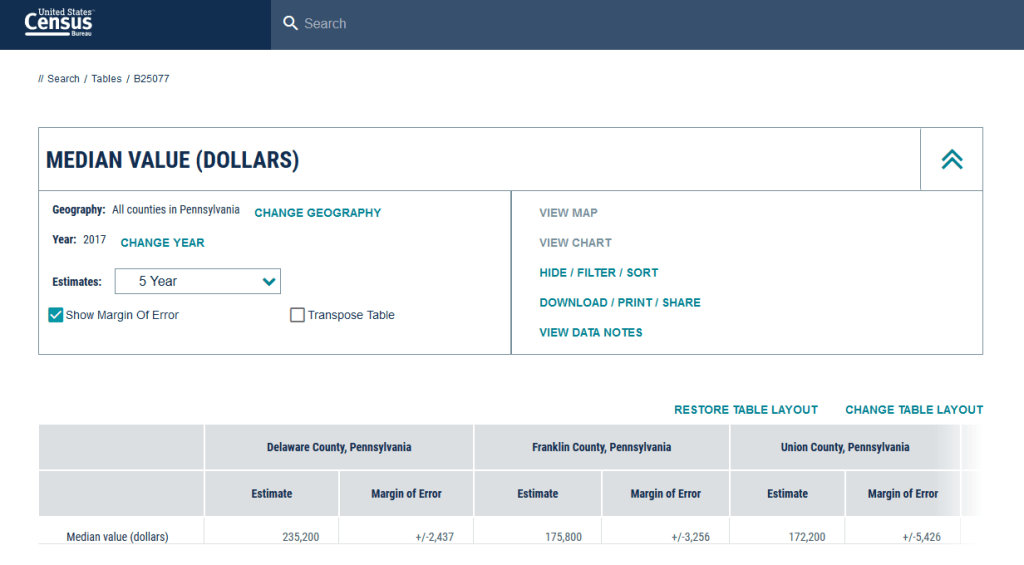Collapse the table header with double chevron
Screen dimensions: 1024x565
coord(951,159)
